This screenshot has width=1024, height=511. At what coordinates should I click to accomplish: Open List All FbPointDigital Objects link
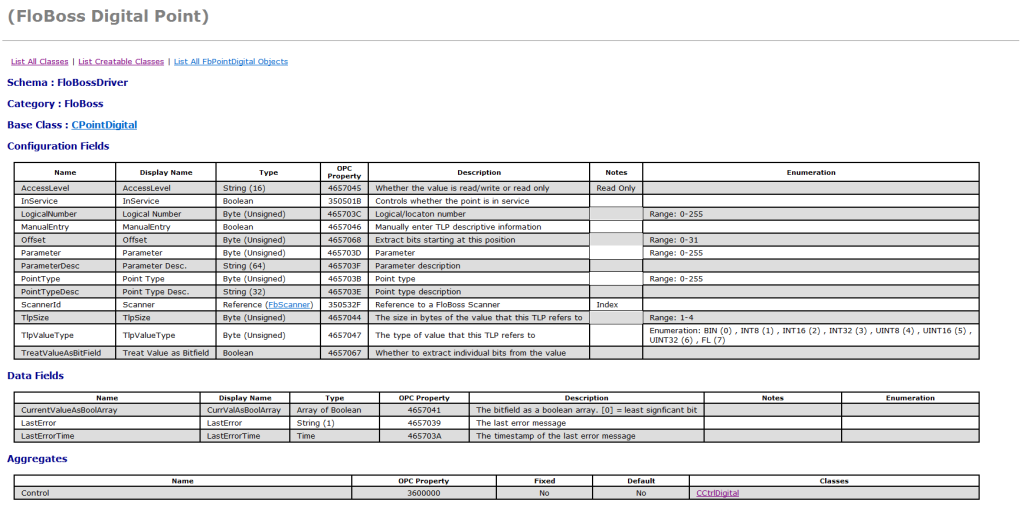(231, 61)
